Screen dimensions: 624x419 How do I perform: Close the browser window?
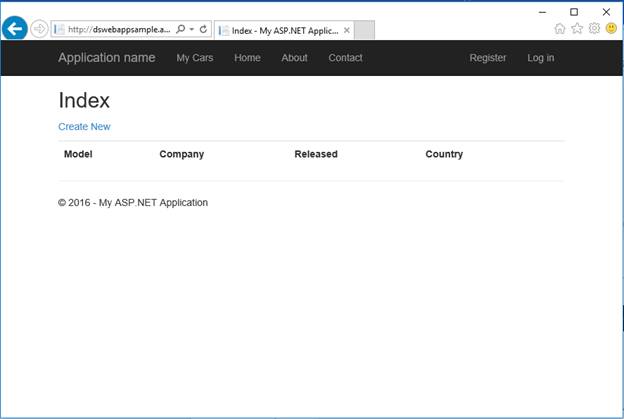pyautogui.click(x=606, y=12)
